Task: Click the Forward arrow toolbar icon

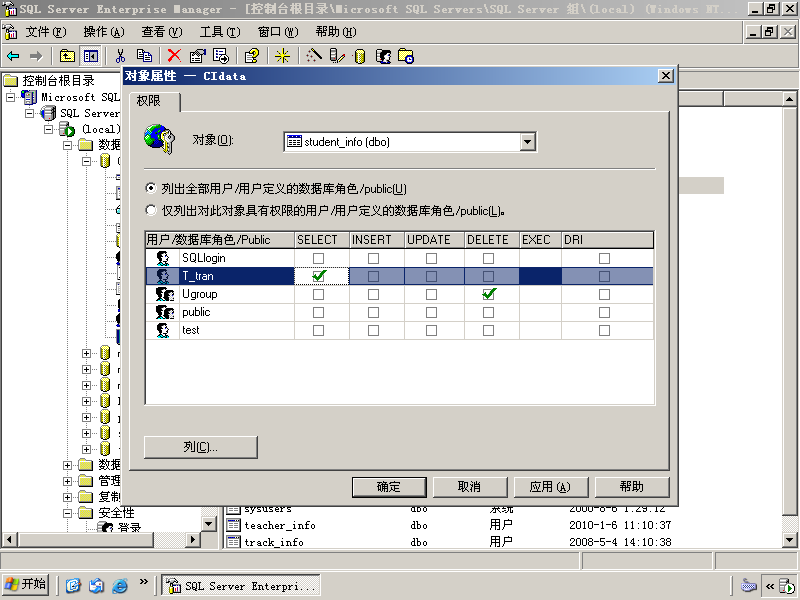Action: 36,56
